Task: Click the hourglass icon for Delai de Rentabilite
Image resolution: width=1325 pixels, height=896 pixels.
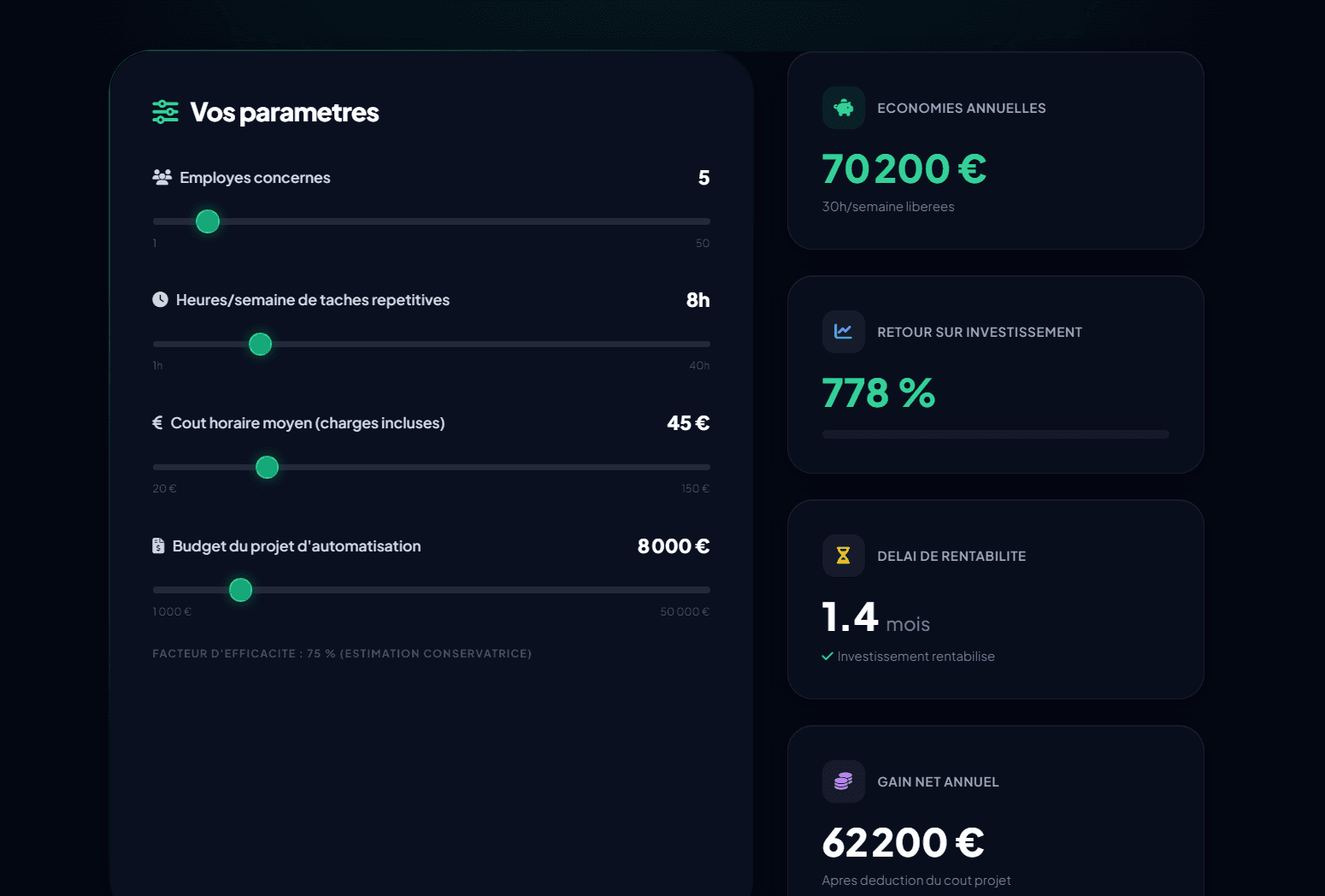Action: [843, 555]
